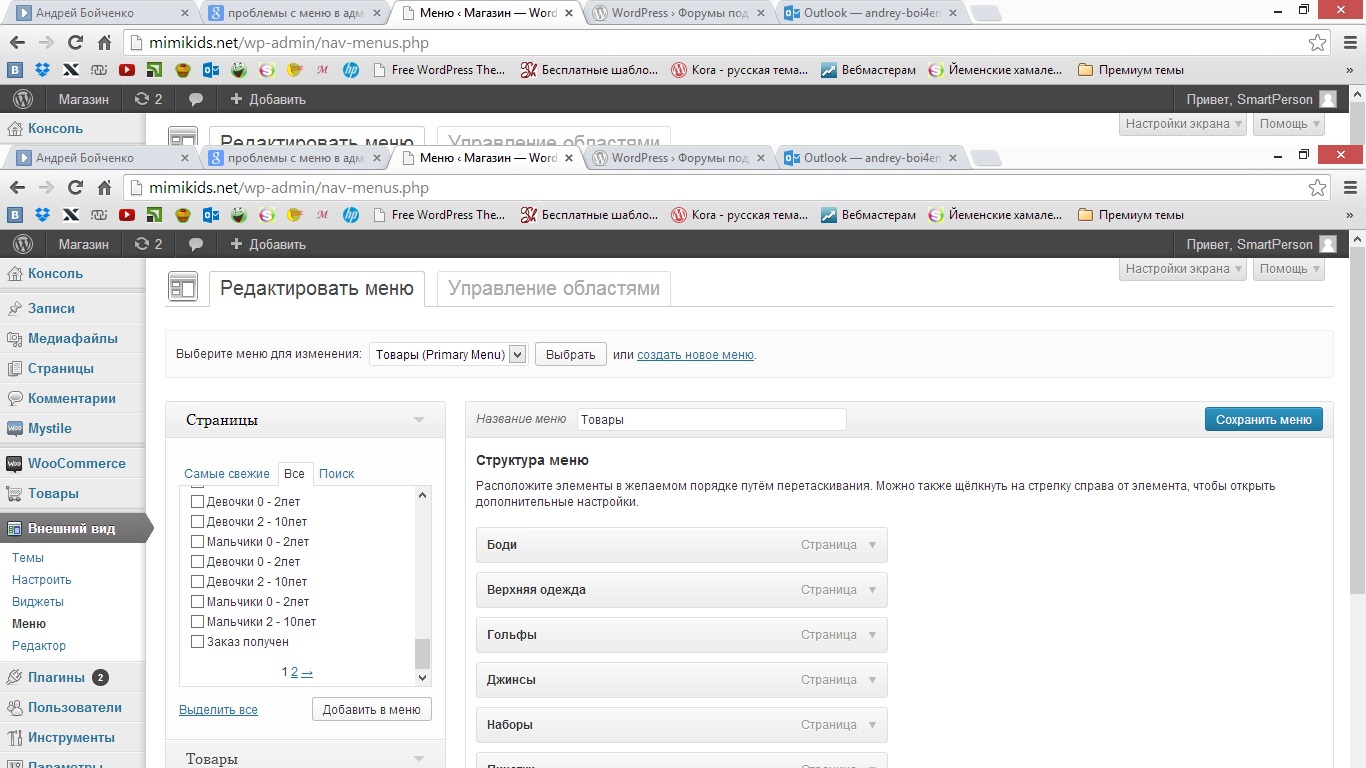Click the Название меню text field

click(x=711, y=420)
